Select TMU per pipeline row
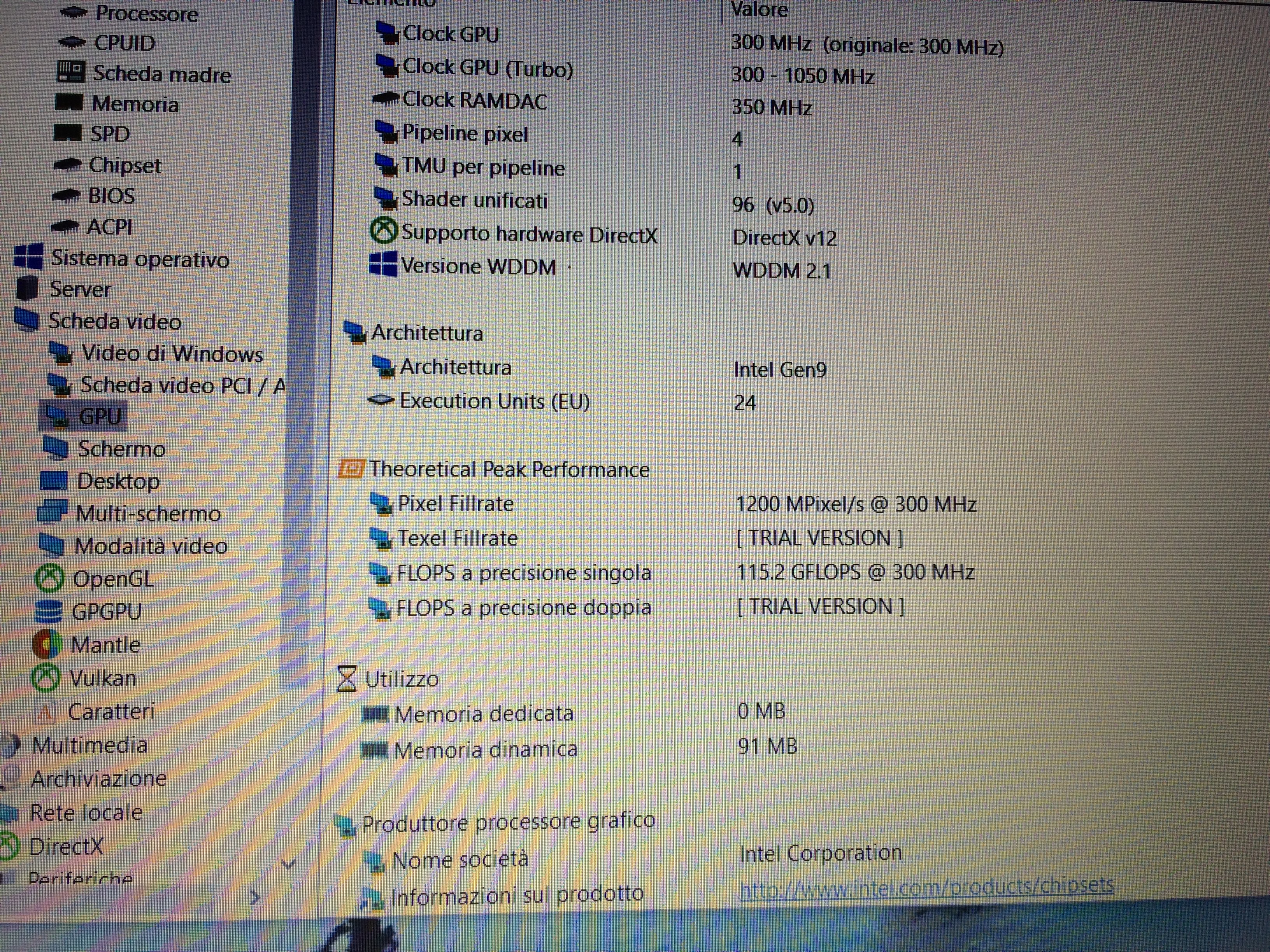This screenshot has width=1270, height=952. pos(558,169)
